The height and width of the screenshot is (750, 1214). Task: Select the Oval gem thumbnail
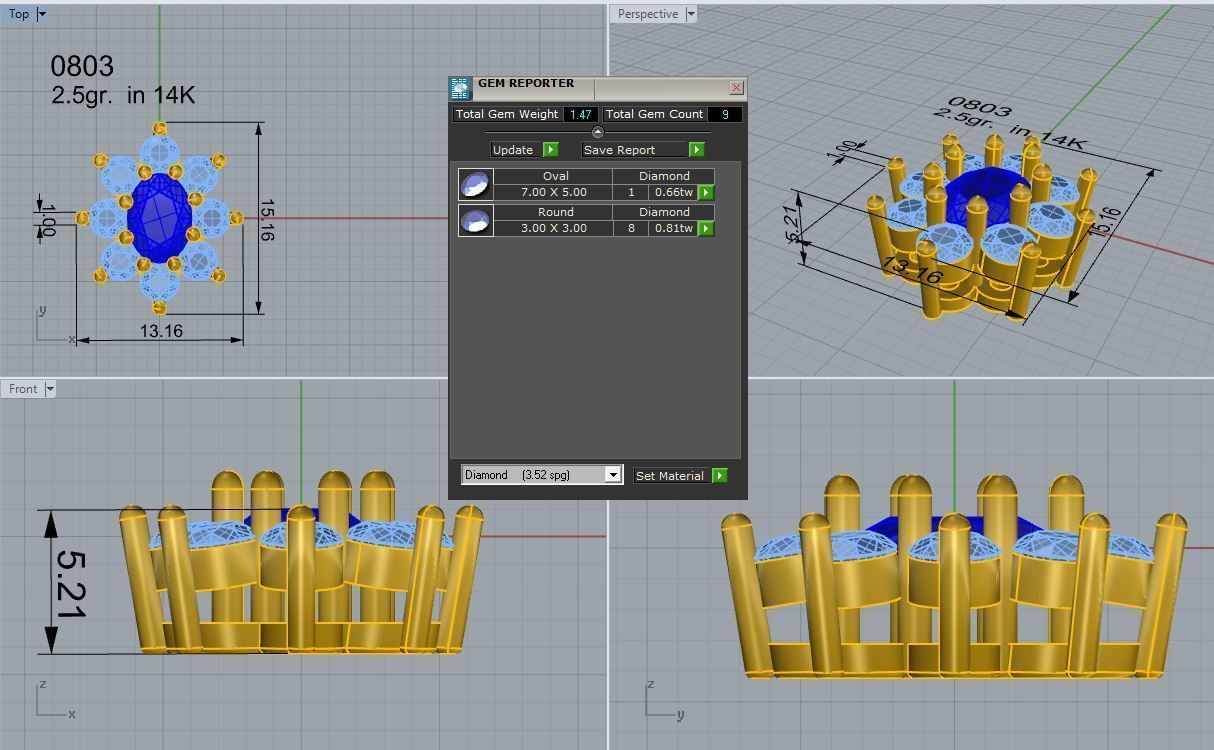click(475, 184)
